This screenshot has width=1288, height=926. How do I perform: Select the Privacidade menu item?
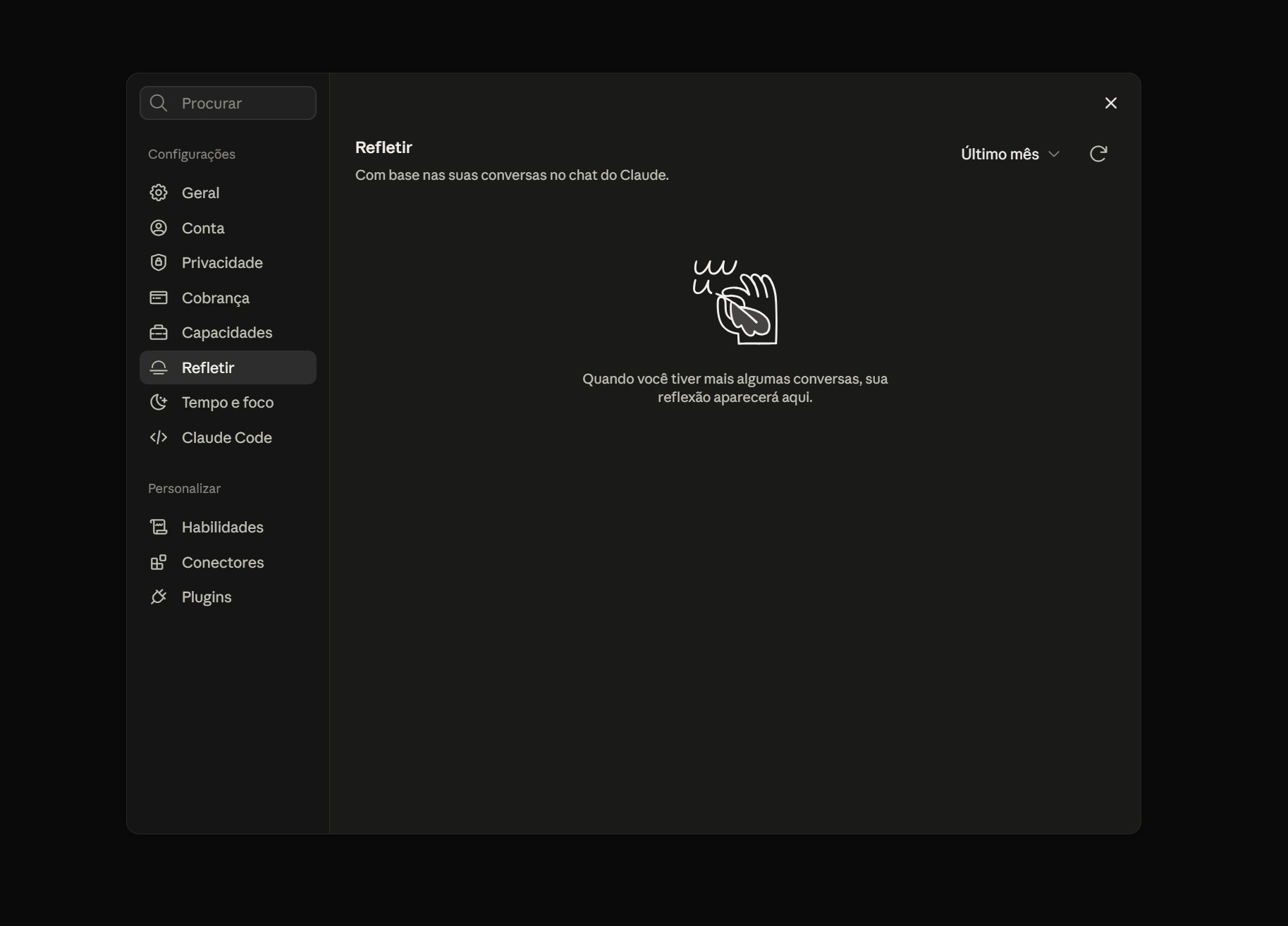pyautogui.click(x=228, y=262)
